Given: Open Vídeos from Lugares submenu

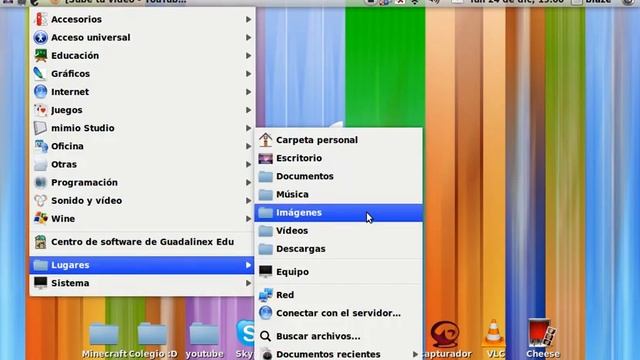Looking at the screenshot, I should coord(339,231).
